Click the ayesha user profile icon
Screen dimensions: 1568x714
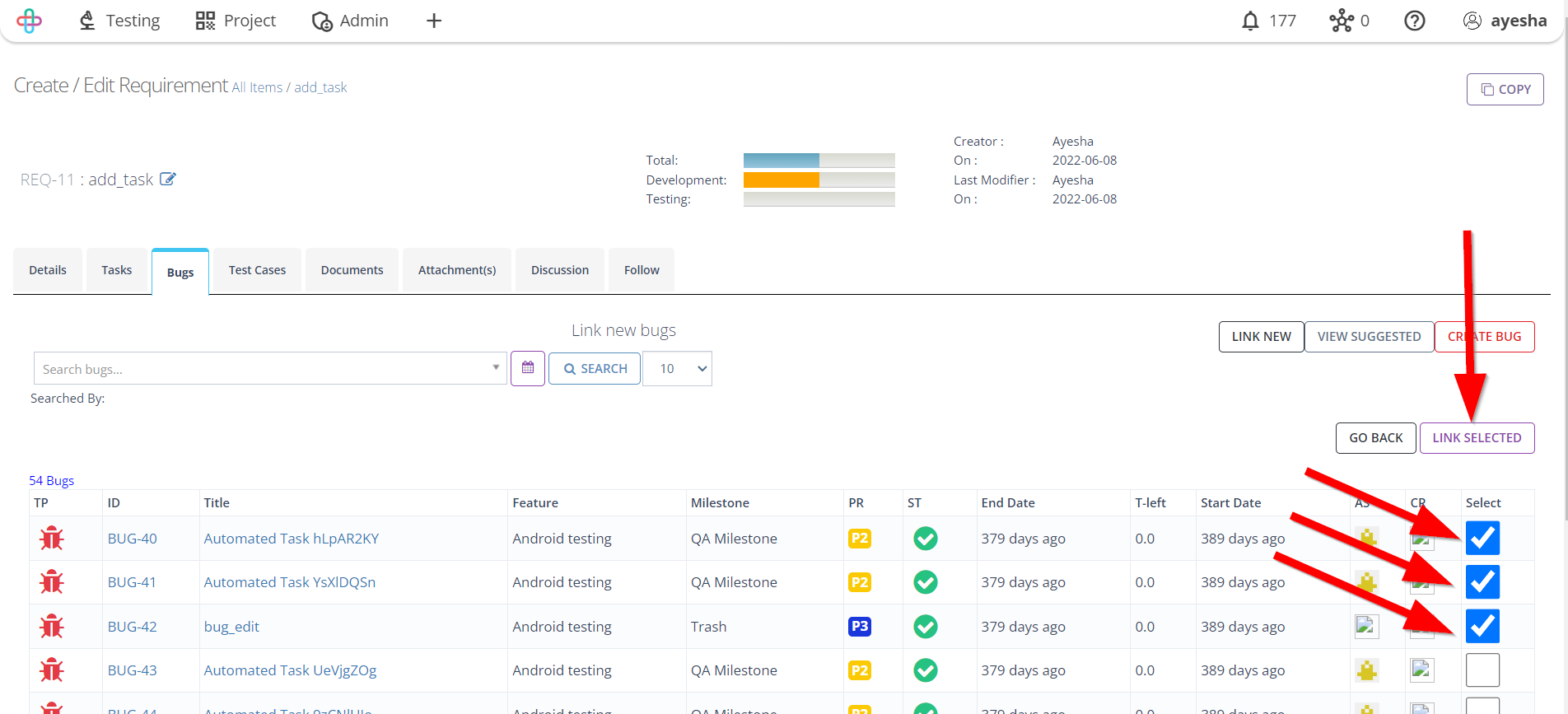click(x=1472, y=21)
